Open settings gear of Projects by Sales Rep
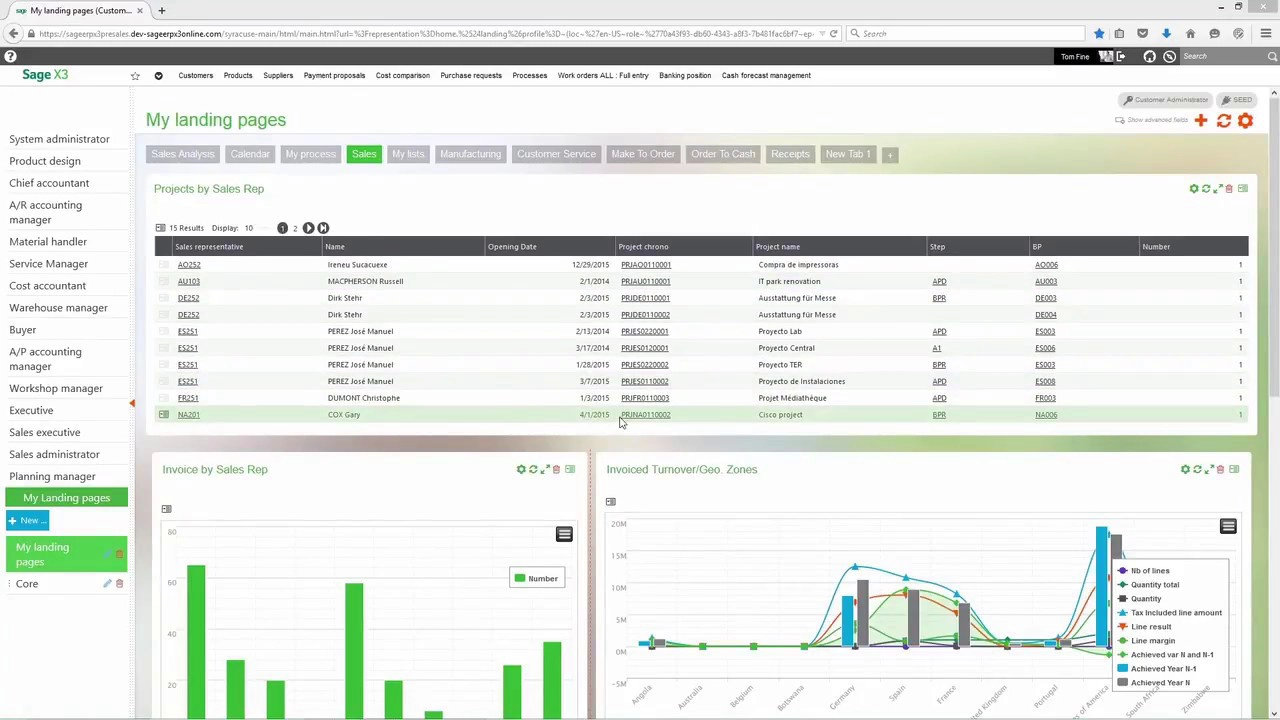Viewport: 1280px width, 720px height. (x=1193, y=188)
